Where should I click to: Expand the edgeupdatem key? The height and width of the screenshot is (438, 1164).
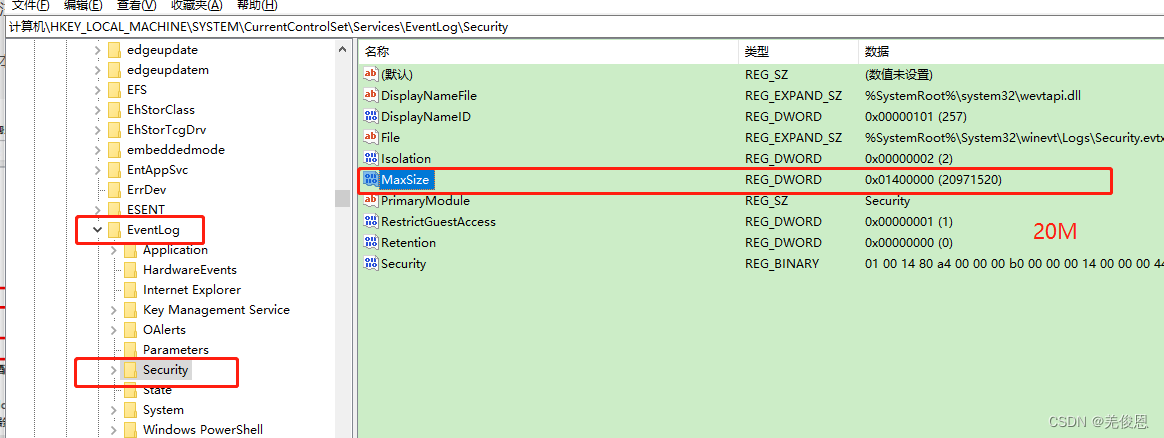97,70
